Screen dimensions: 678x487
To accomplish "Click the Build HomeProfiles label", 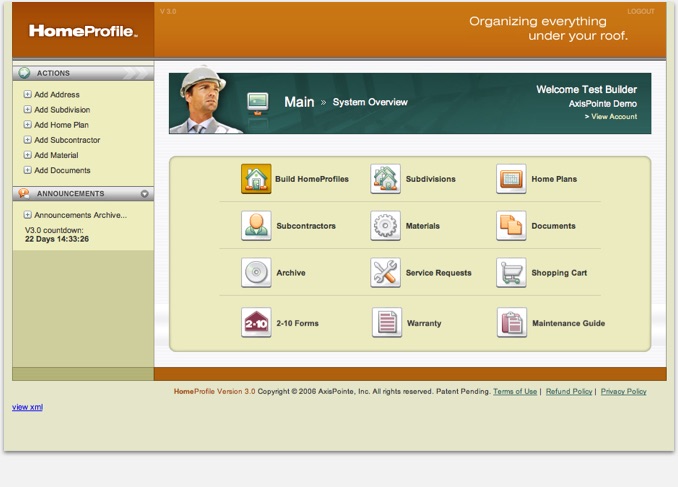I will point(312,179).
